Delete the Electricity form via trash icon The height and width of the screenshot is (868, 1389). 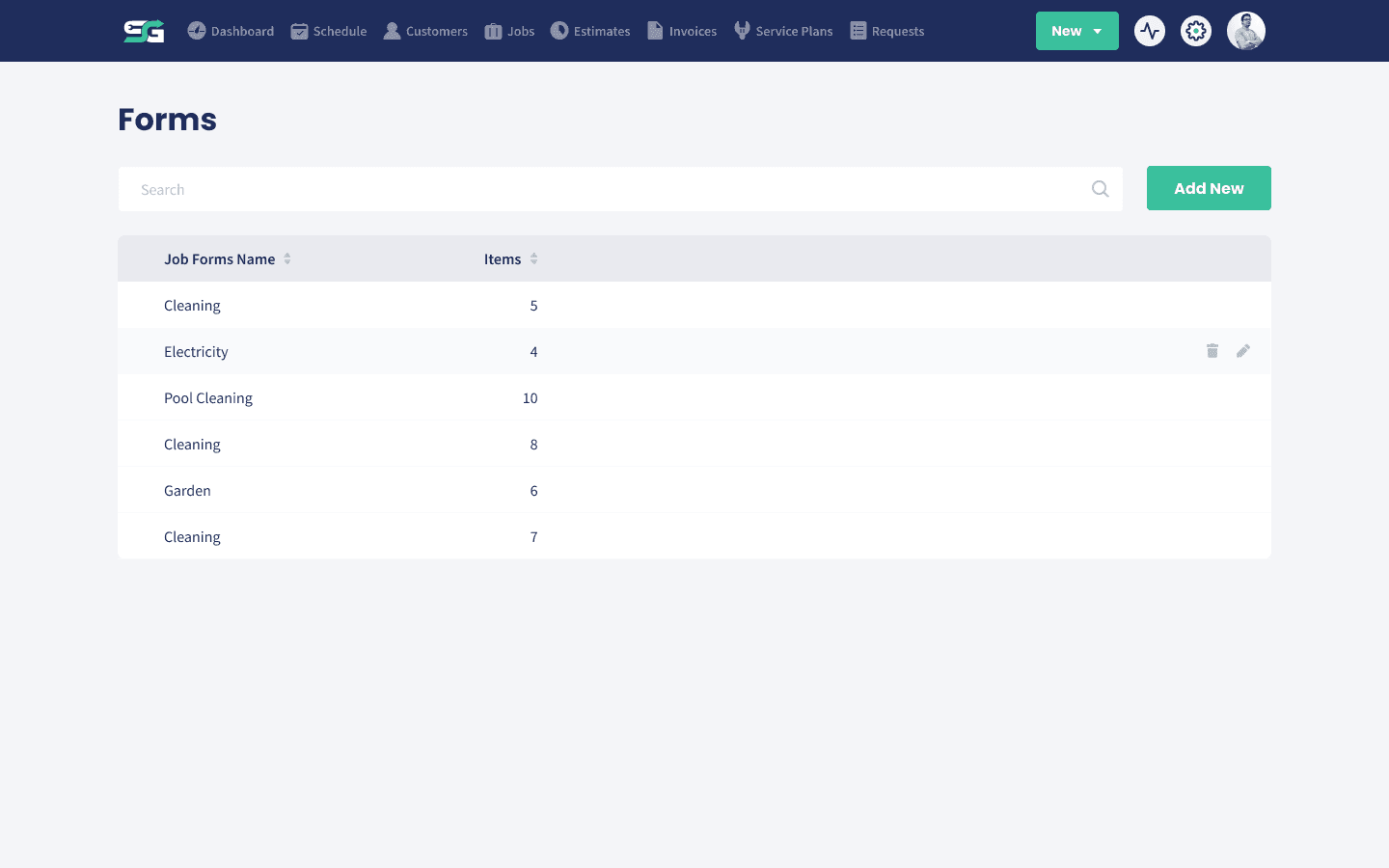coord(1212,351)
